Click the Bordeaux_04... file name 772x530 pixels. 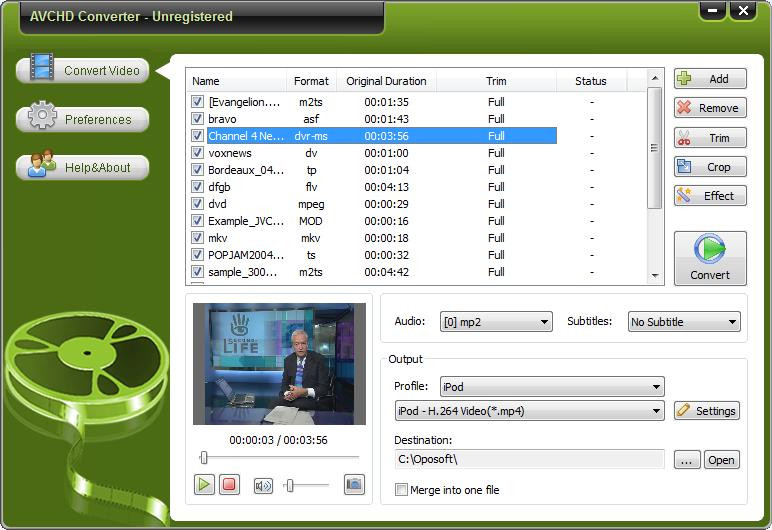coord(246,170)
